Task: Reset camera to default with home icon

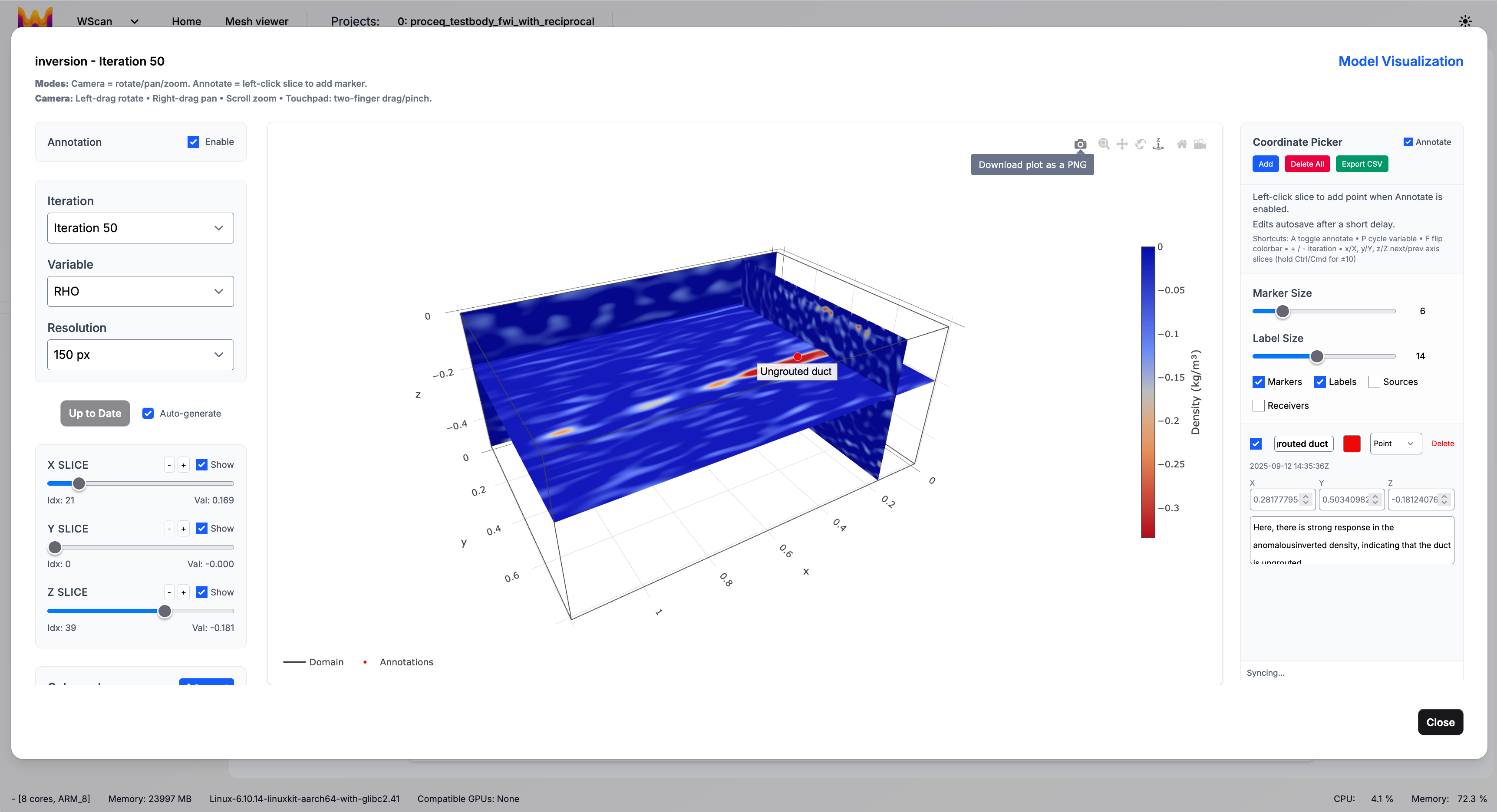Action: click(x=1181, y=144)
